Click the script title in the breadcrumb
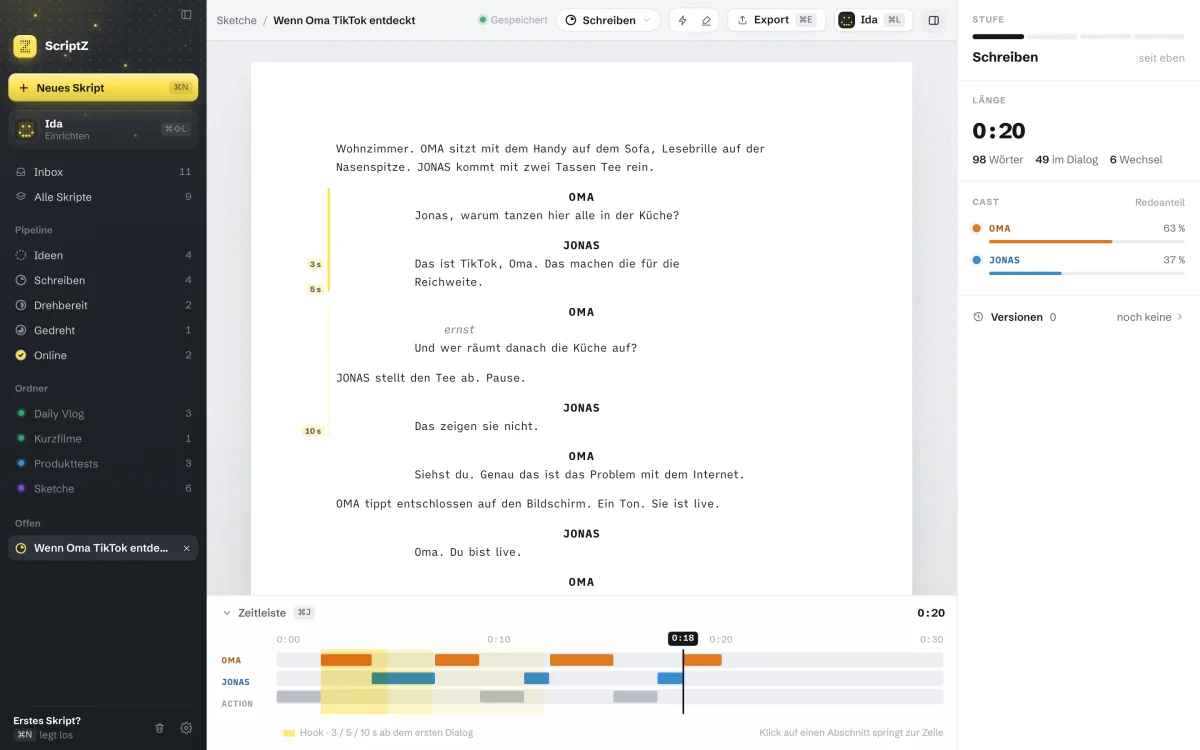 pyautogui.click(x=344, y=20)
